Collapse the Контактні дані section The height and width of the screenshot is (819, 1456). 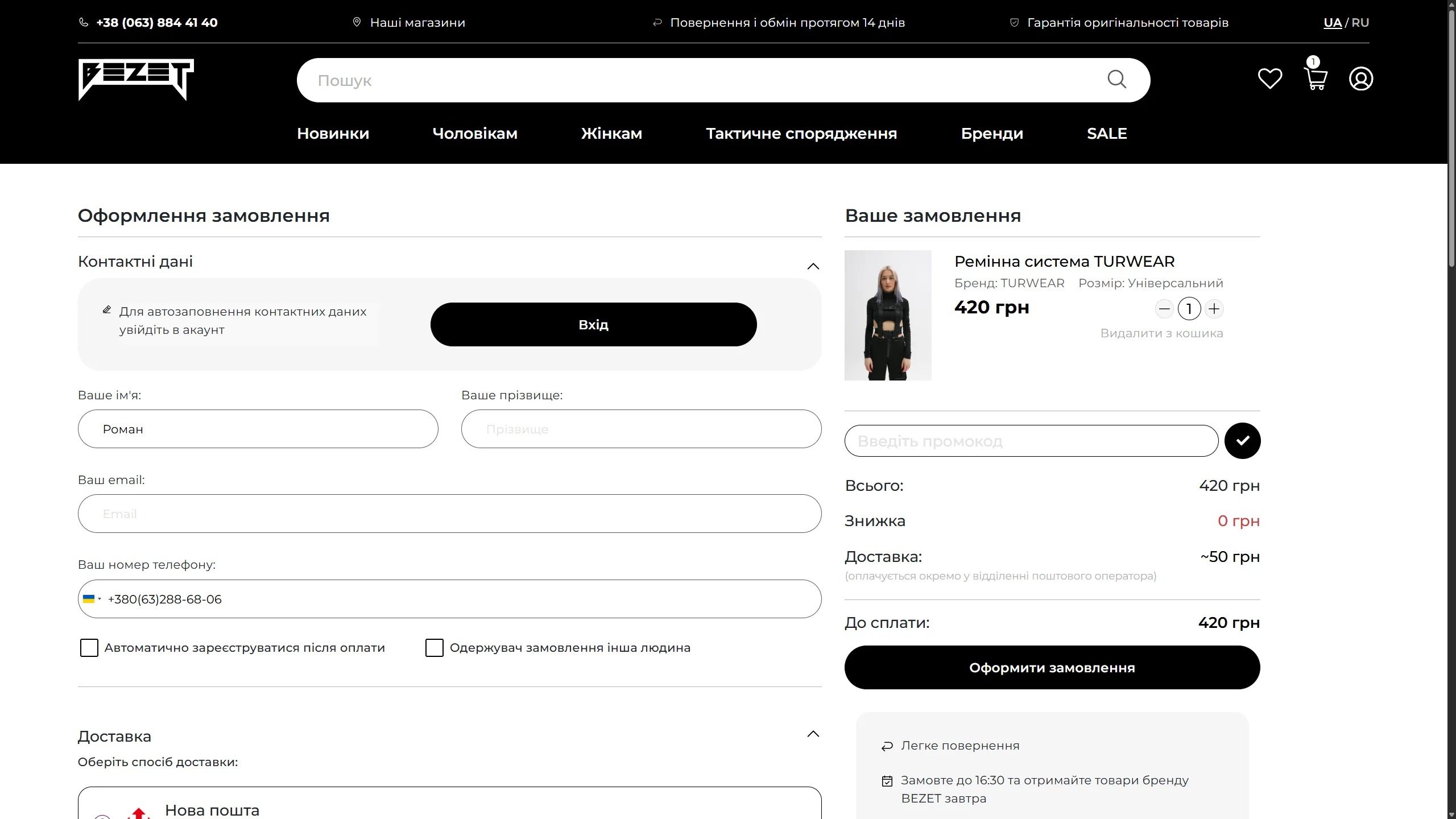pos(813,266)
